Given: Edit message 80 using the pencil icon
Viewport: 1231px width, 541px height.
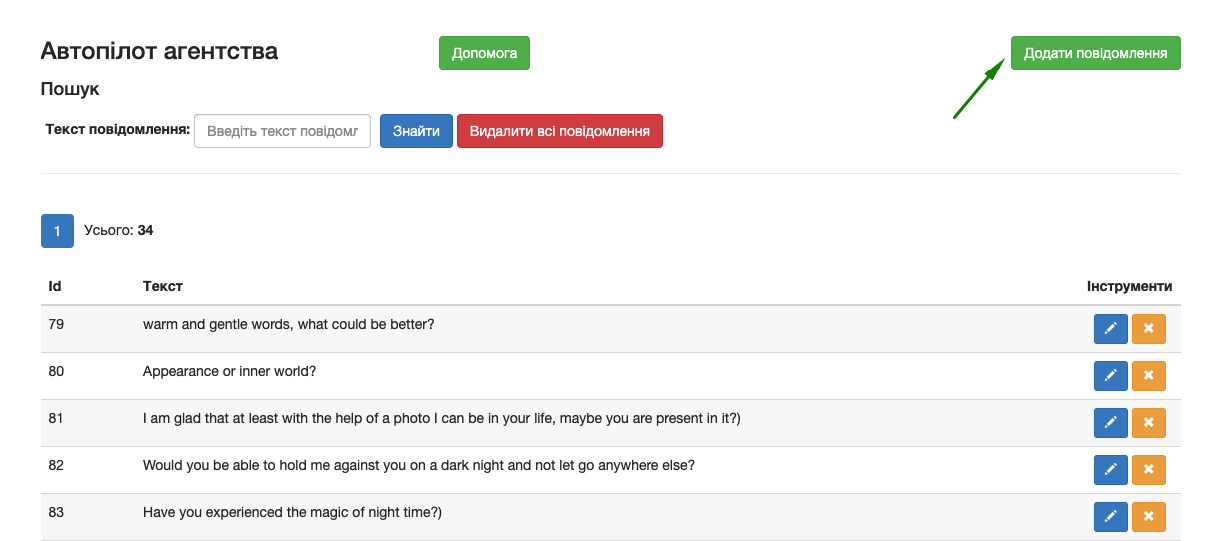Looking at the screenshot, I should pyautogui.click(x=1110, y=376).
